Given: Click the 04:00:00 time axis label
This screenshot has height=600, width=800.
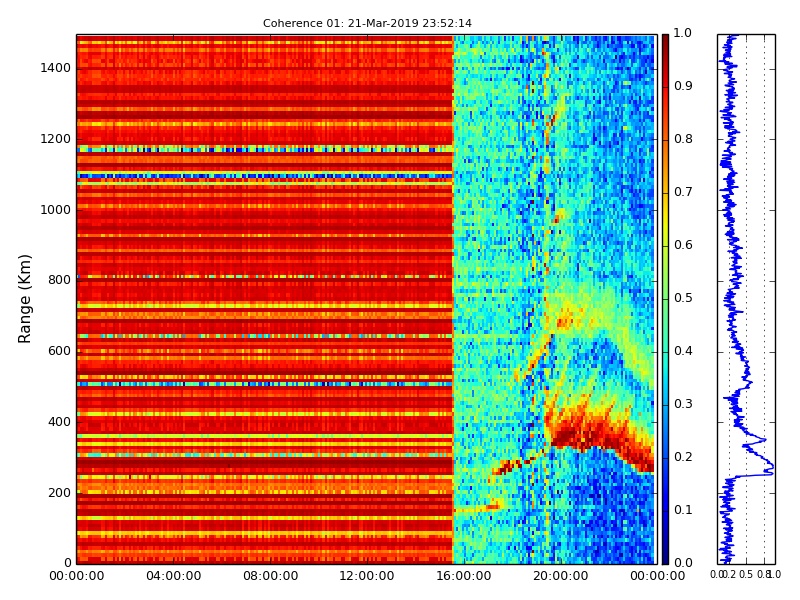Looking at the screenshot, I should tap(173, 576).
